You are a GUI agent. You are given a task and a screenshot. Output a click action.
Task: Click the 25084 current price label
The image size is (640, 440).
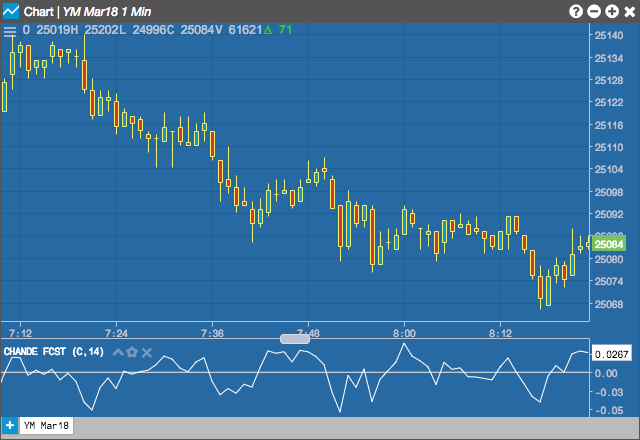click(609, 244)
